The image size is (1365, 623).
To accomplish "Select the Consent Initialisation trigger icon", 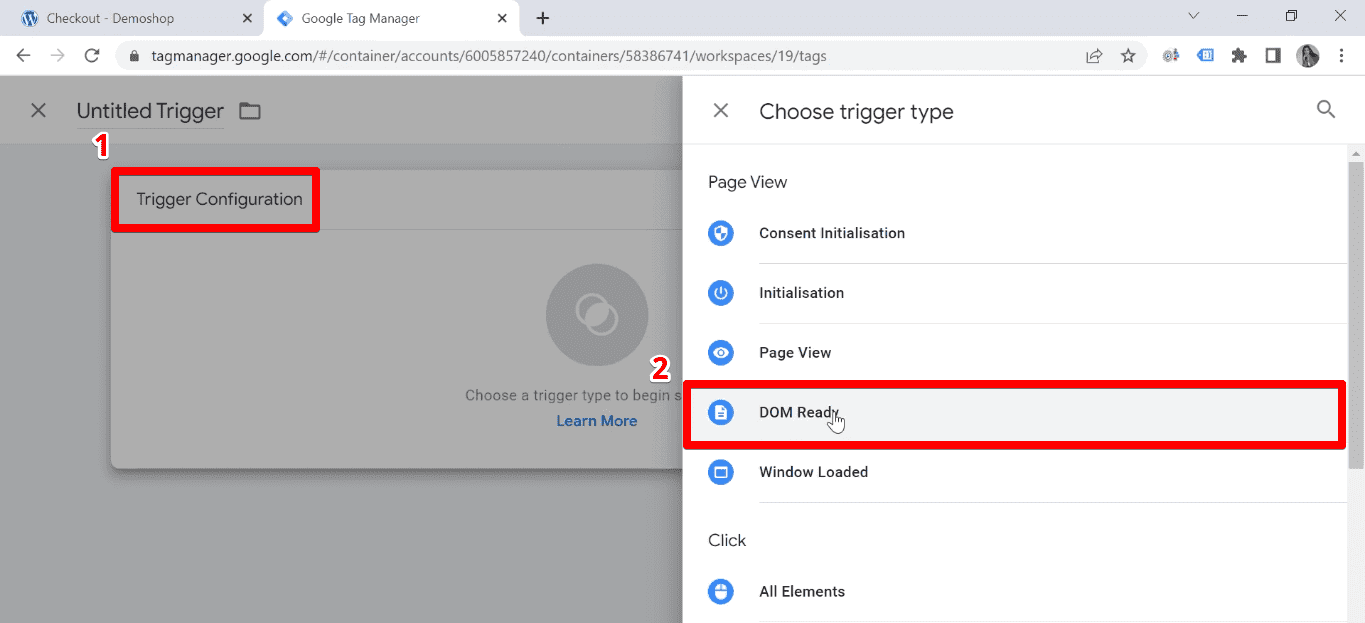I will 721,233.
